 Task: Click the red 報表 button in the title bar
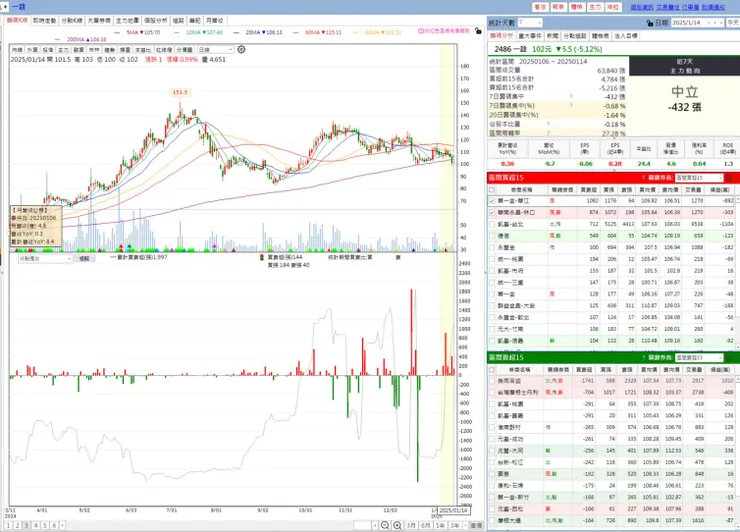558,7
